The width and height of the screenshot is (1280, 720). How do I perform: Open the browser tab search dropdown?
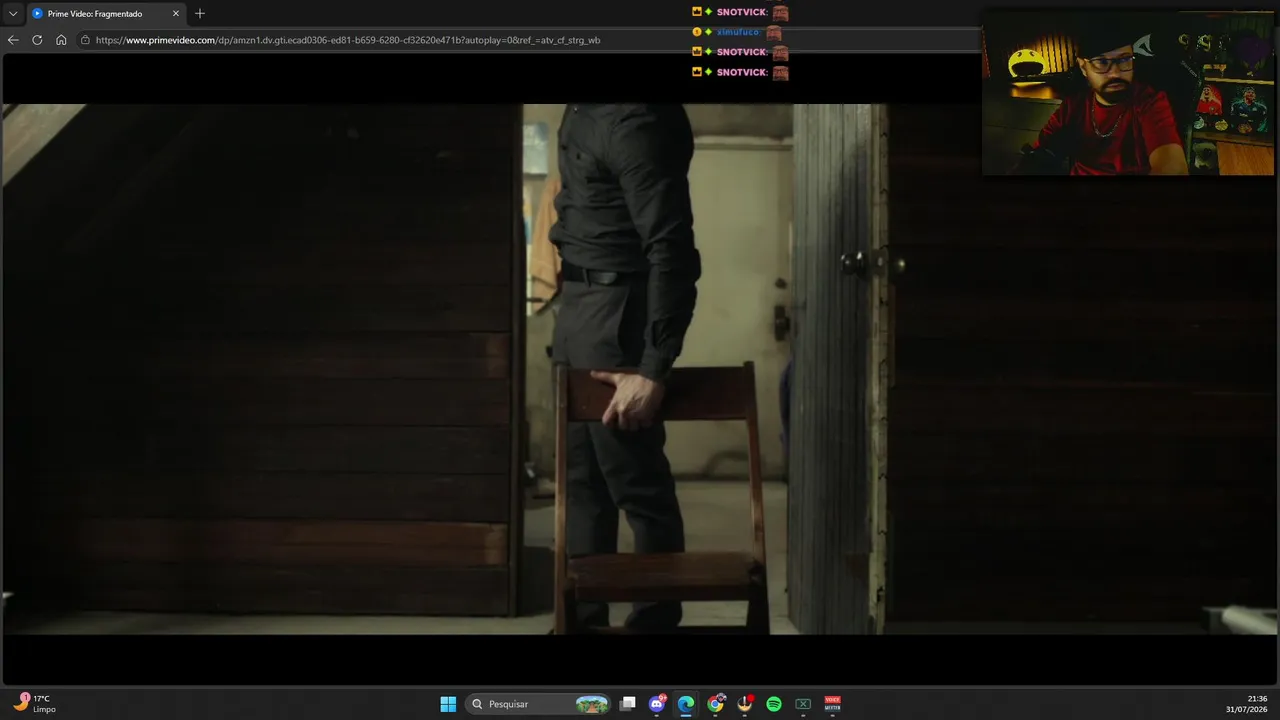coord(13,14)
